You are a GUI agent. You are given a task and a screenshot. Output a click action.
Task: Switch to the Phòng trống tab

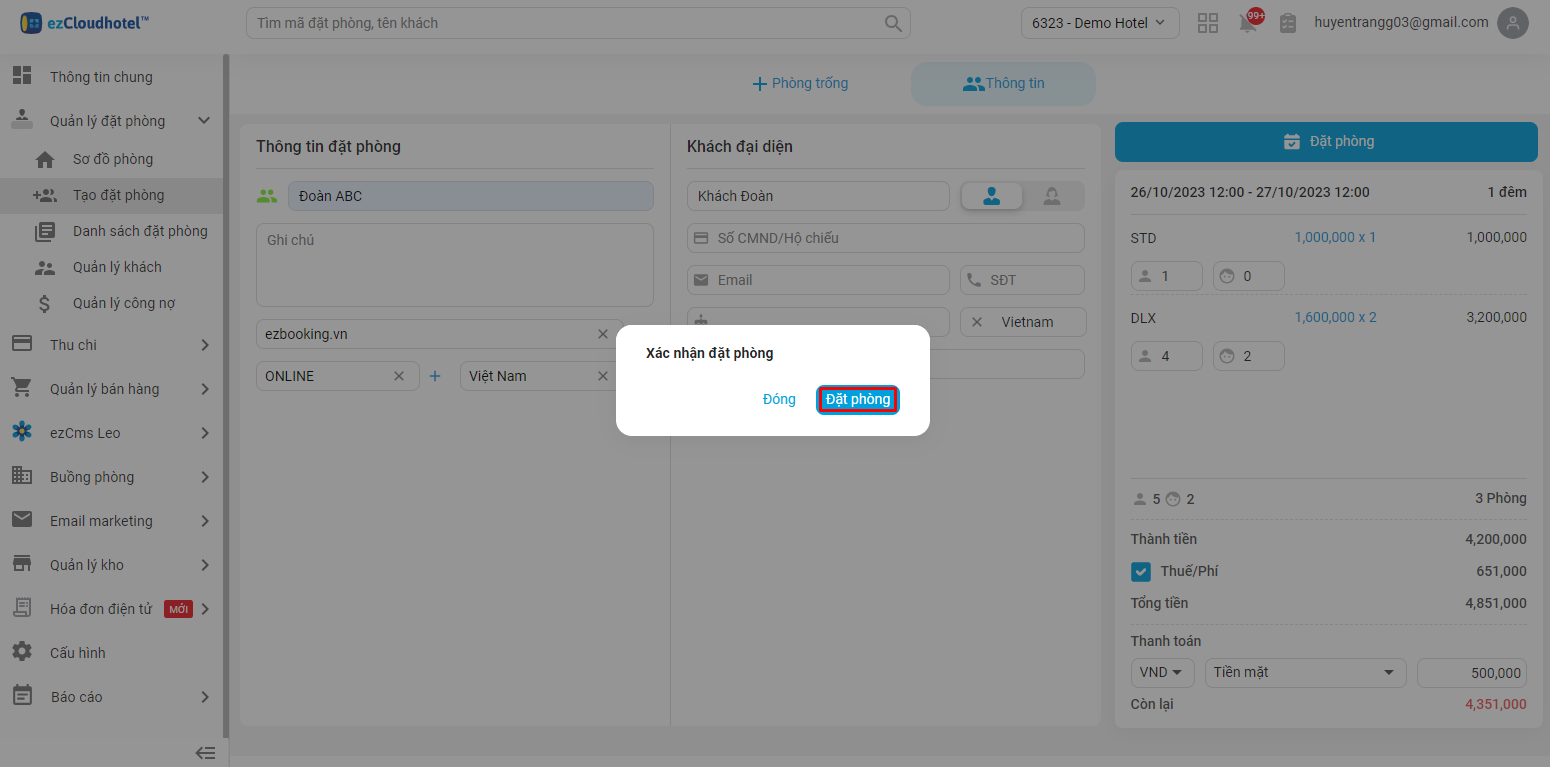click(800, 84)
